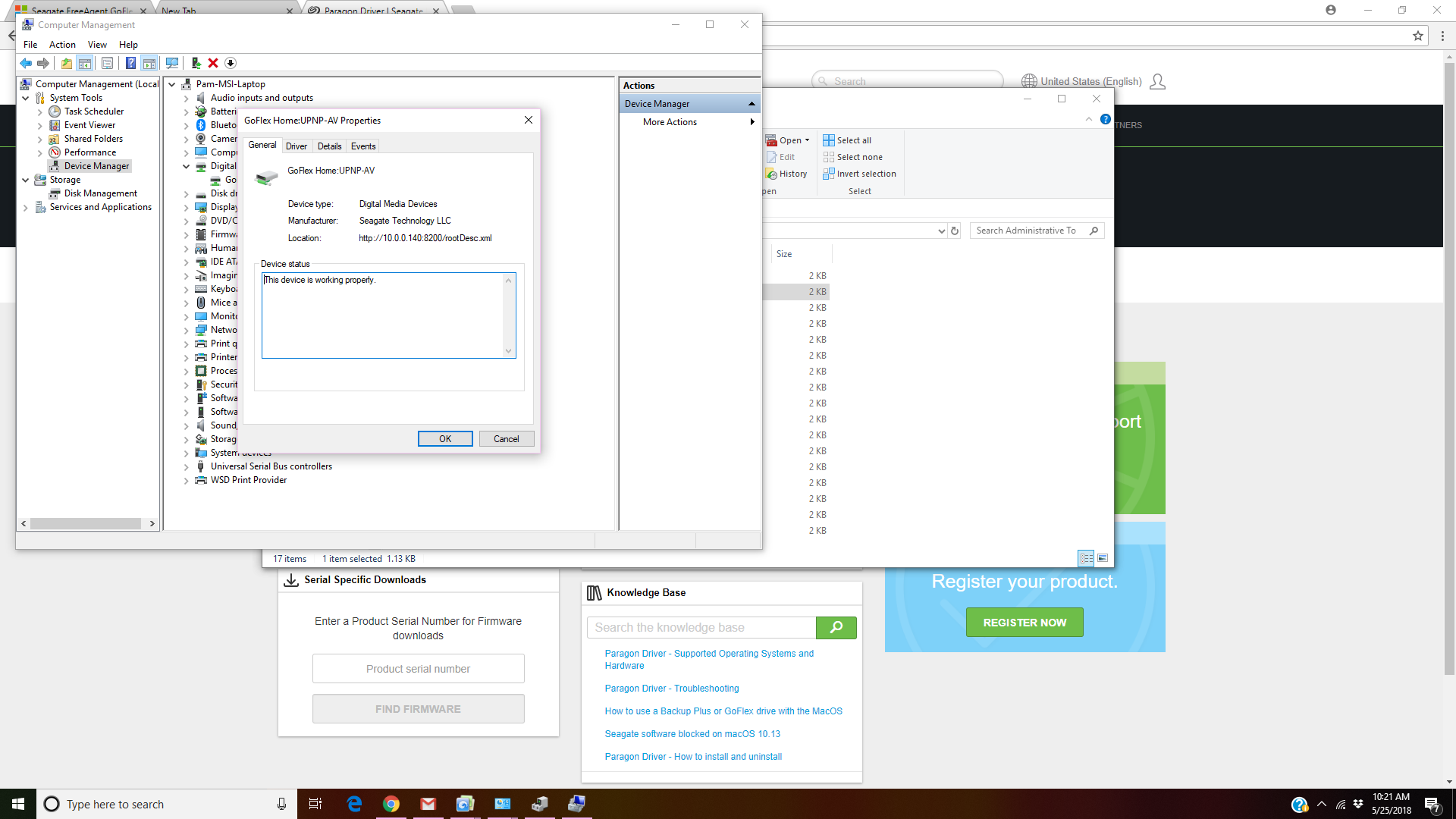Click the Properties toolbar icon
This screenshot has width=1456, height=819.
(107, 64)
